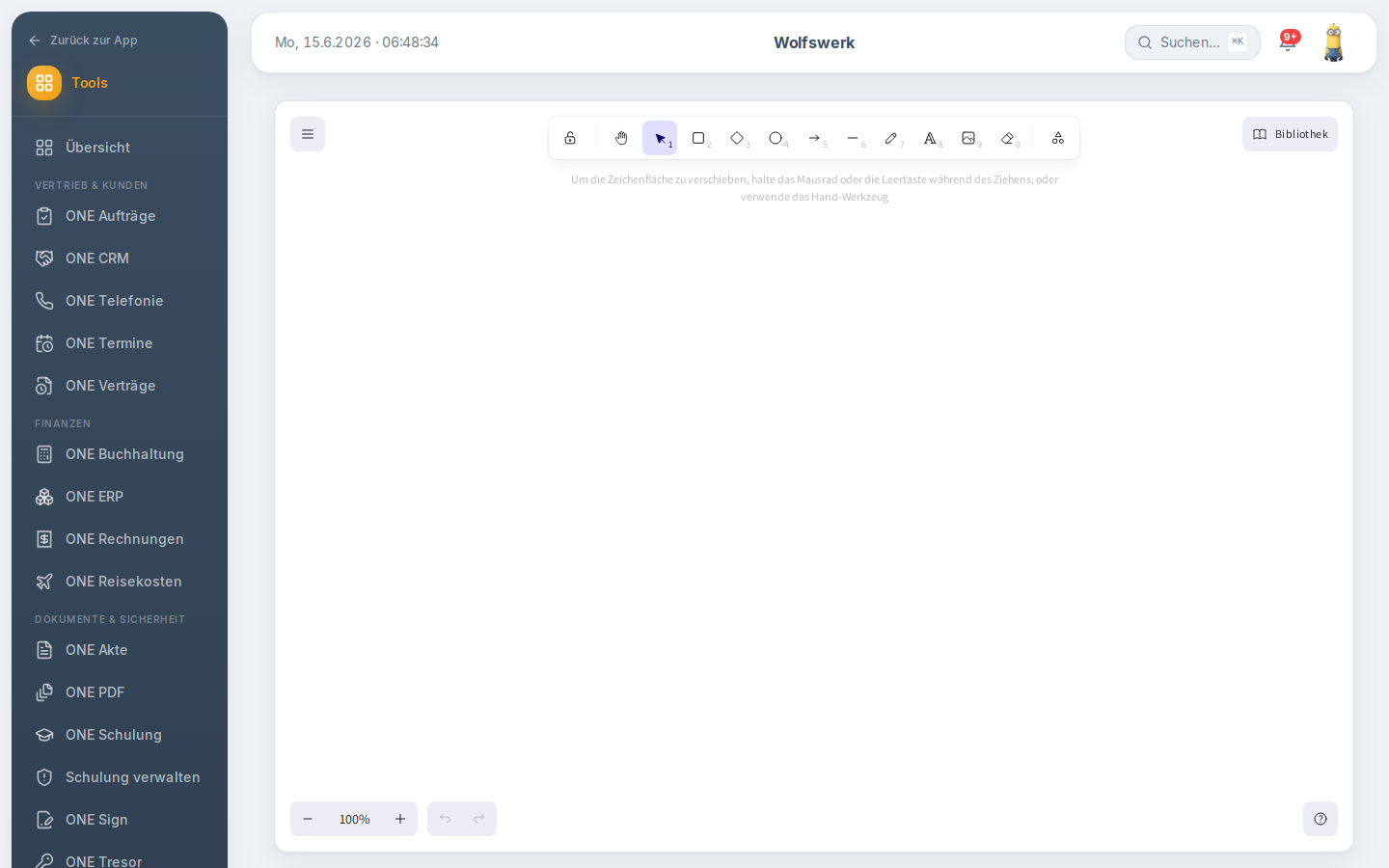The height and width of the screenshot is (868, 1389).
Task: Open ONE Verträge in the sidebar
Action: click(120, 386)
